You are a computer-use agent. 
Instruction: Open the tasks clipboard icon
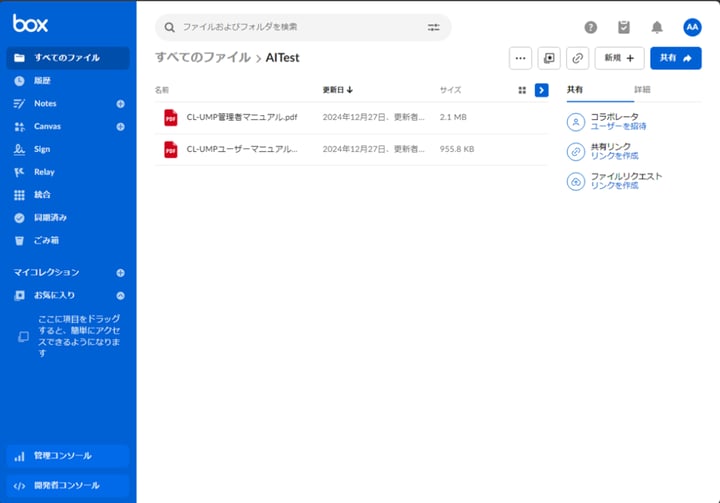pos(624,27)
